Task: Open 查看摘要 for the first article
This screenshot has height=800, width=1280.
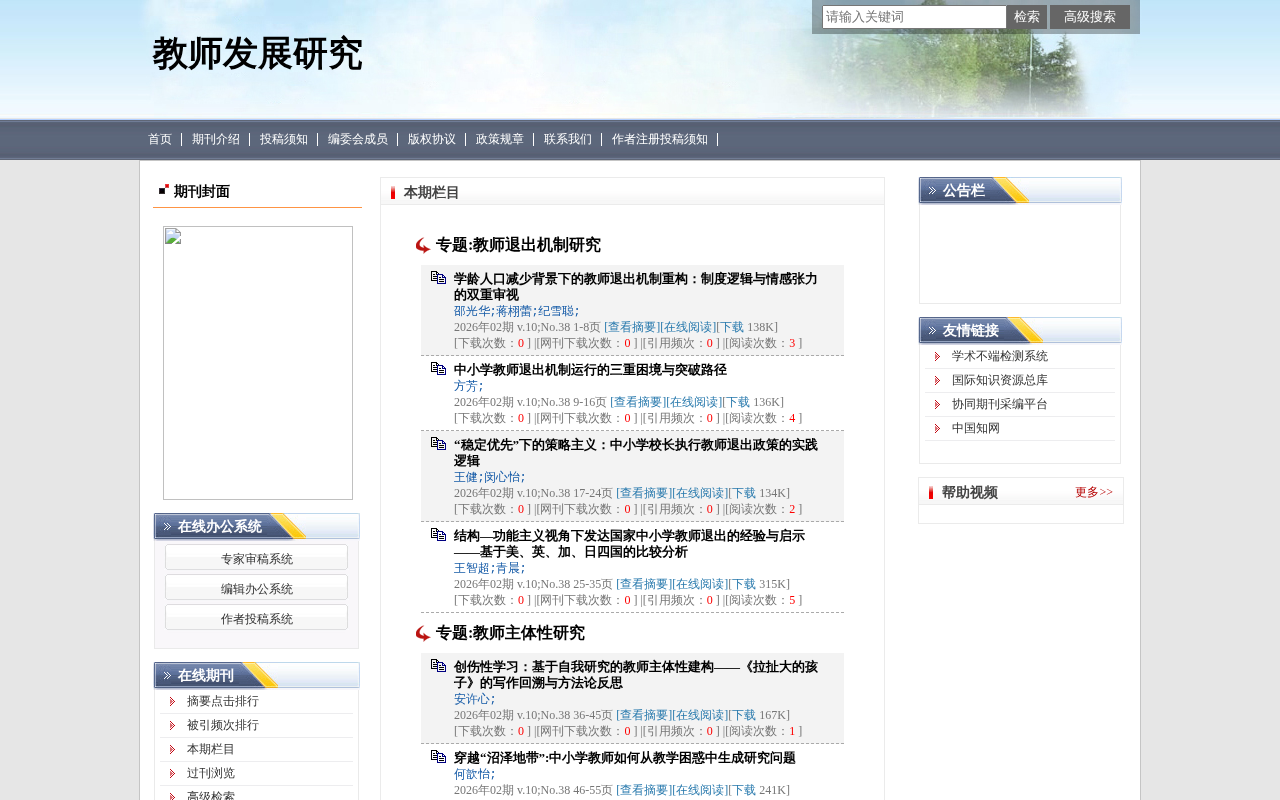Action: (x=632, y=327)
